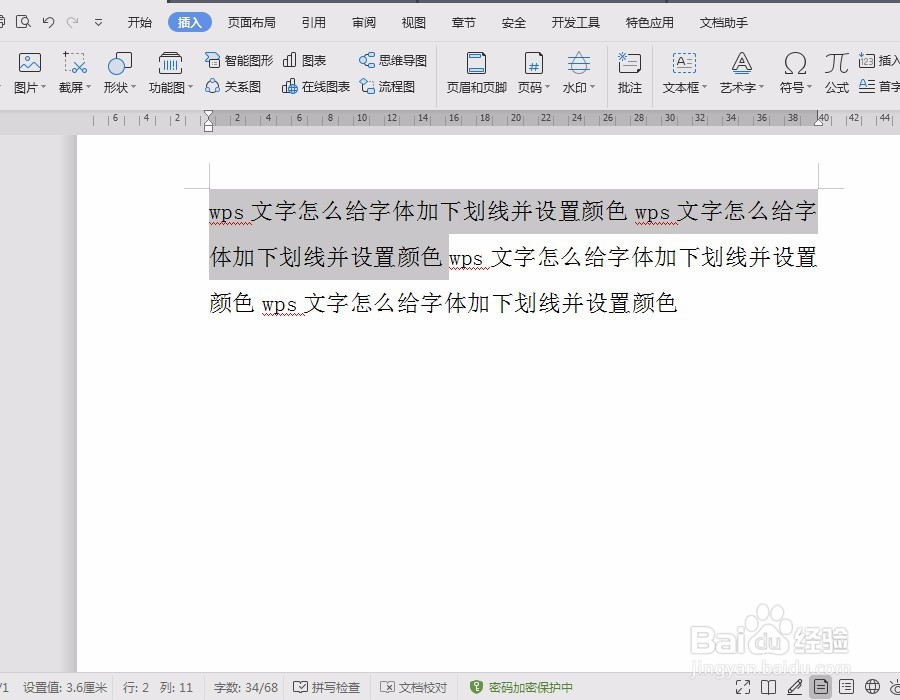Insert a mind map (思维导图)
900x700 pixels.
(393, 60)
